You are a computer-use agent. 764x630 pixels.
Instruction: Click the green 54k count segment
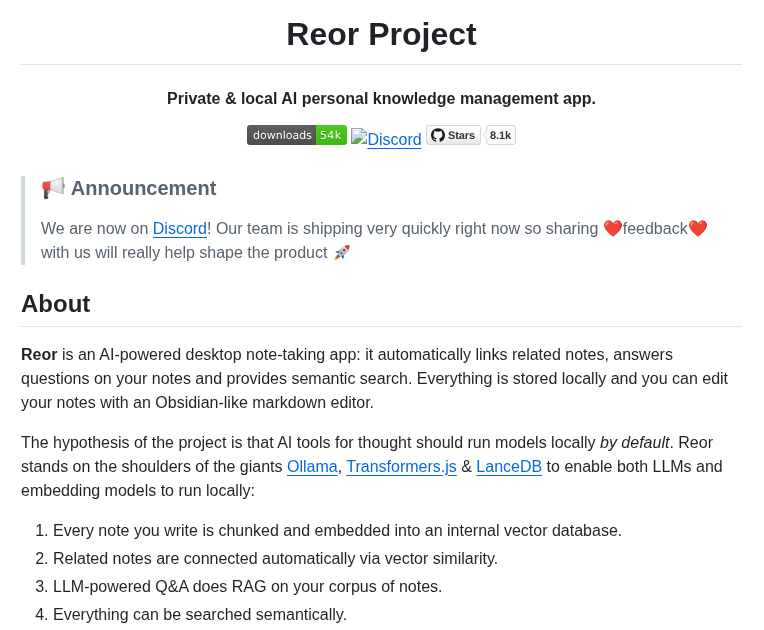tap(331, 135)
